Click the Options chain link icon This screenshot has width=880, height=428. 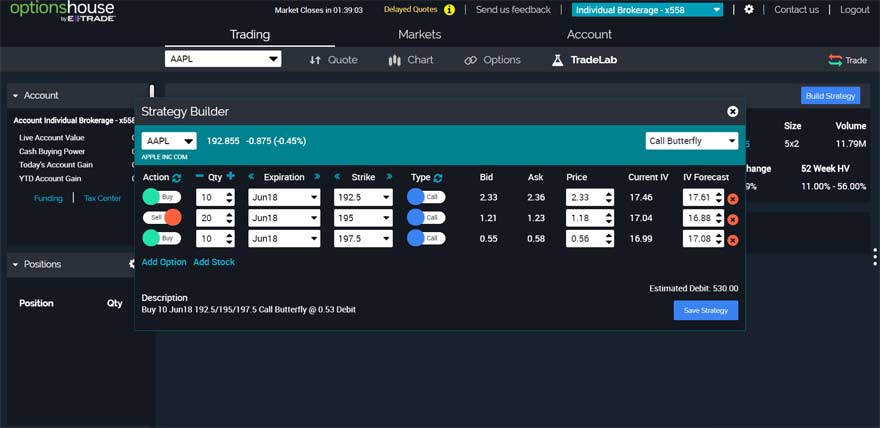pyautogui.click(x=470, y=60)
